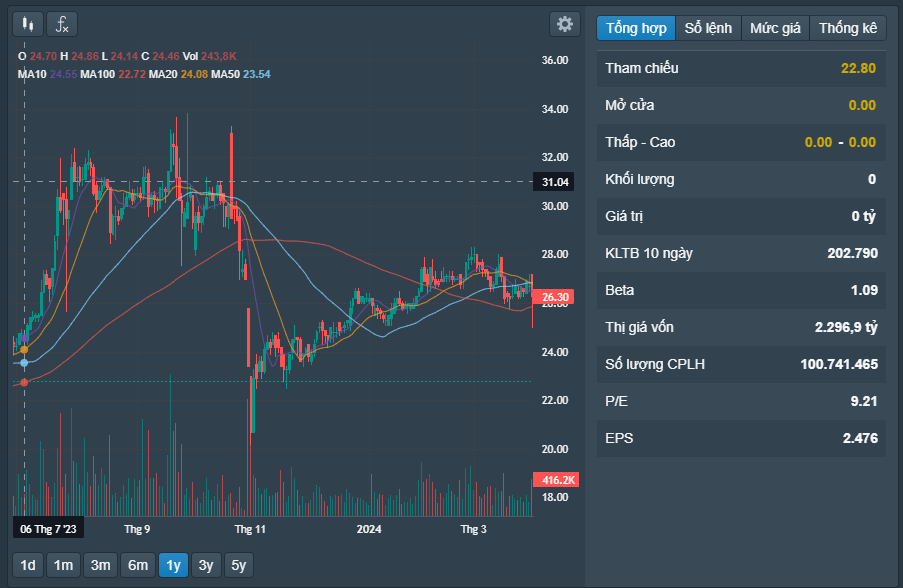903x588 pixels.
Task: Open the candlestick chart type selector
Action: (29, 24)
